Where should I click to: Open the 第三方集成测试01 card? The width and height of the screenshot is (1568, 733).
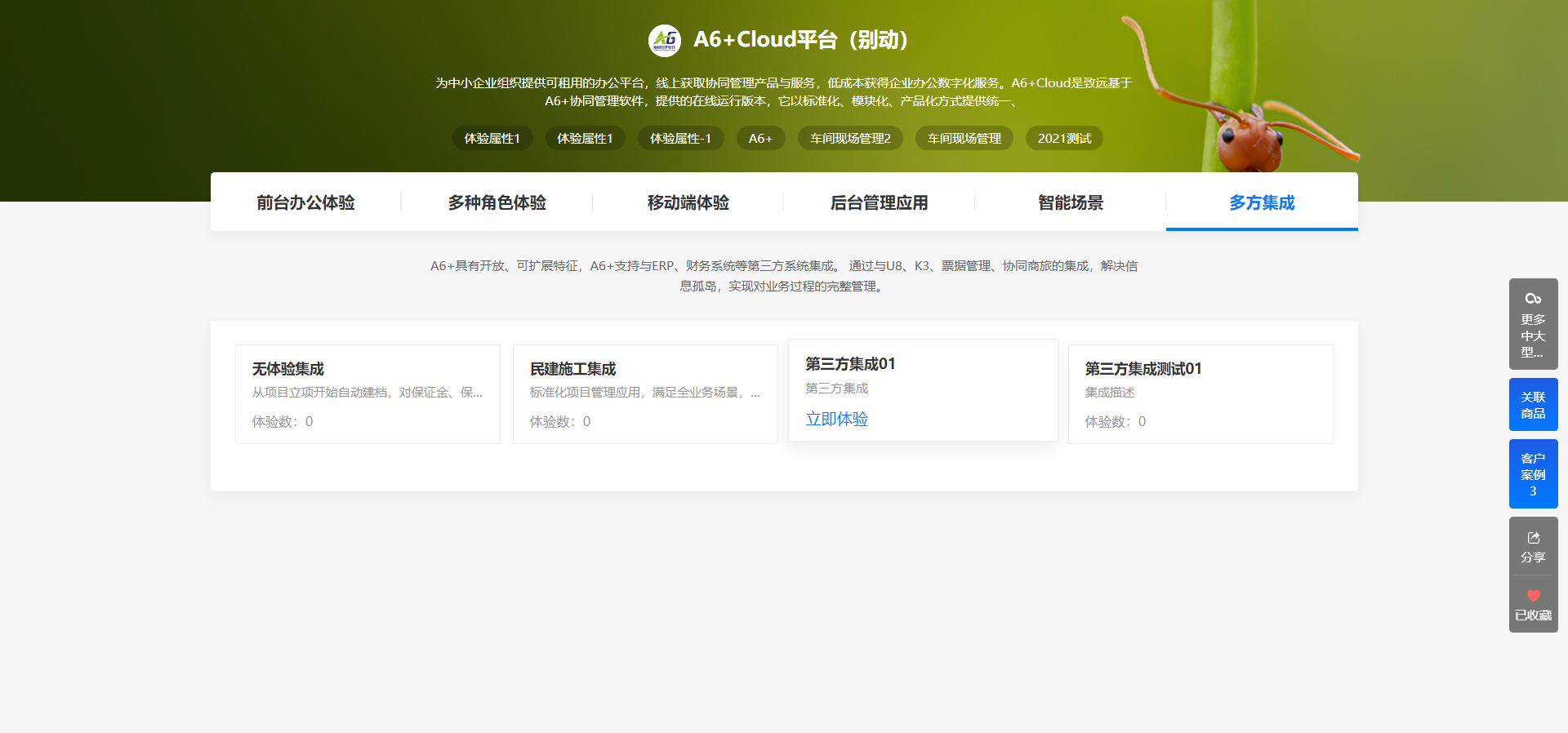click(x=1200, y=394)
